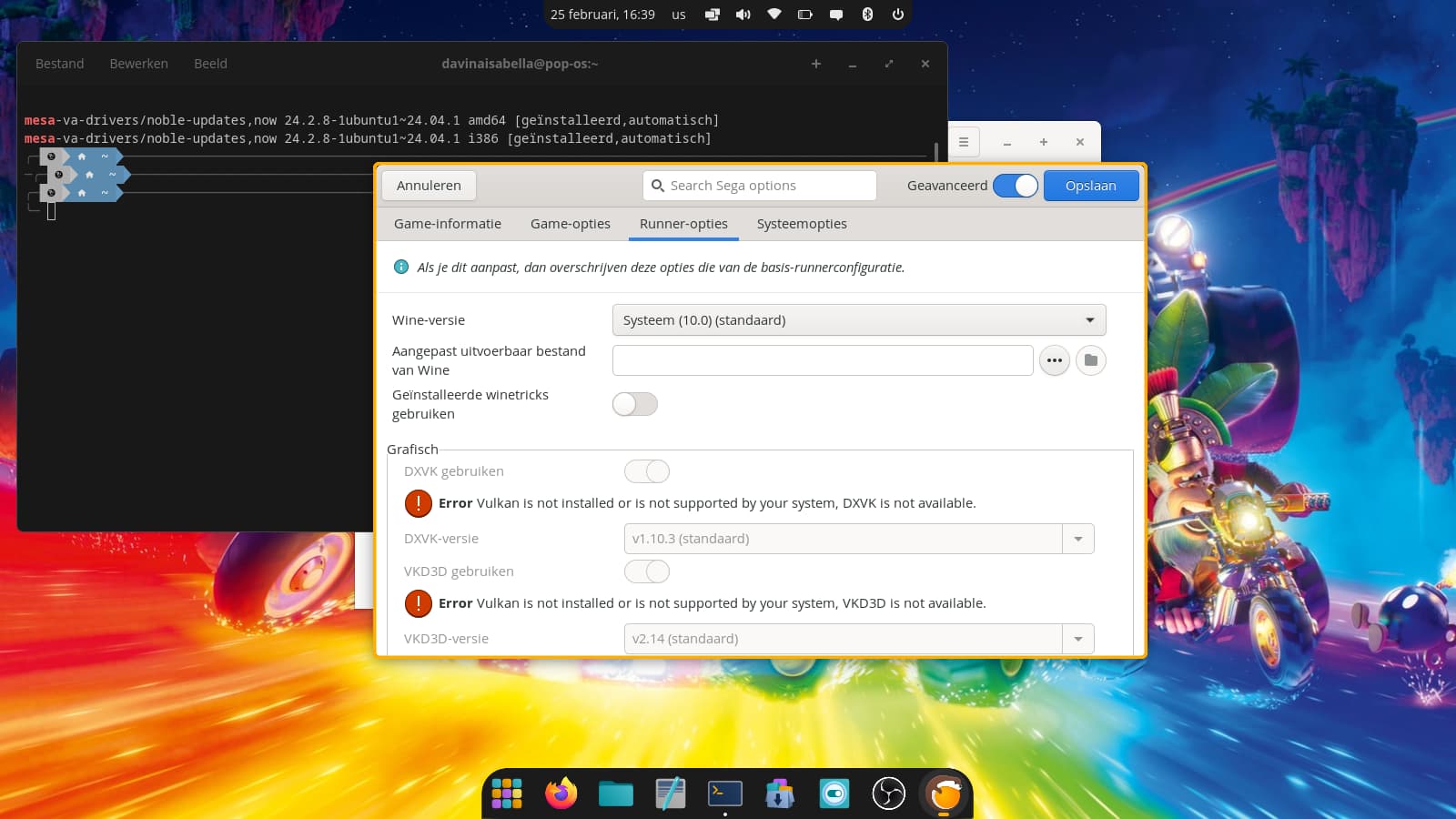Click the 'Grafisch' section heading
1456x819 pixels.
click(x=412, y=450)
